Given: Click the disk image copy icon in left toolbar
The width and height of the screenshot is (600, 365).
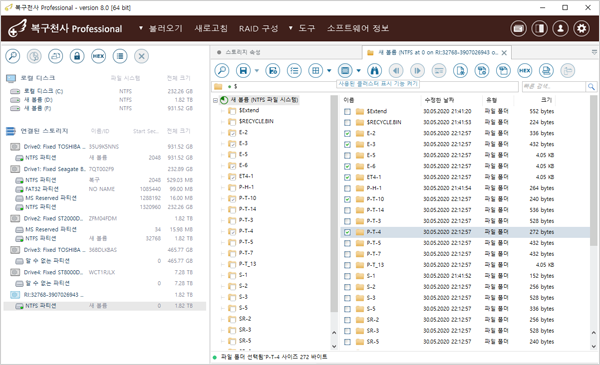Looking at the screenshot, I should pyautogui.click(x=55, y=56).
